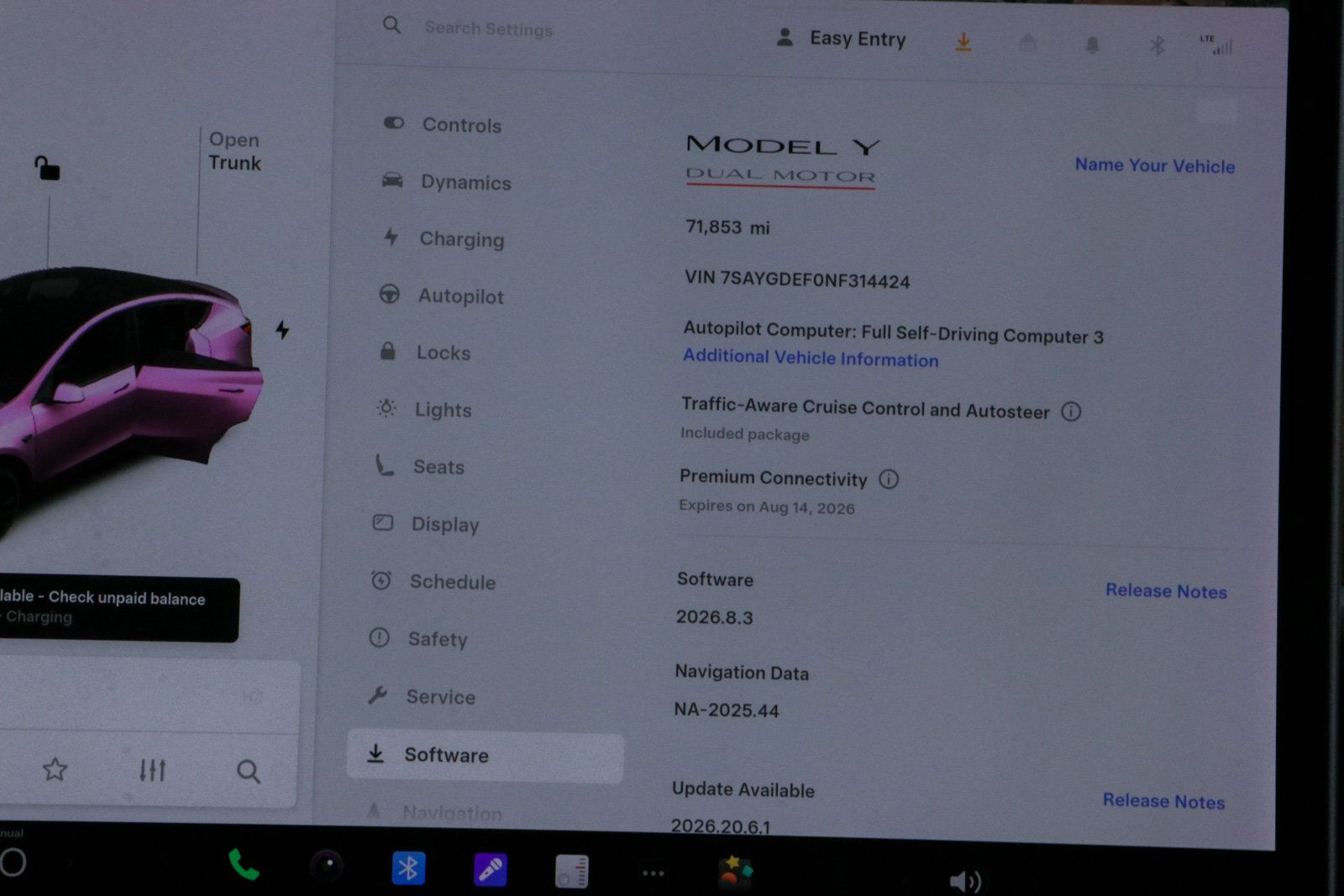Open the white card app icon in the dock
The image size is (1344, 896).
572,872
